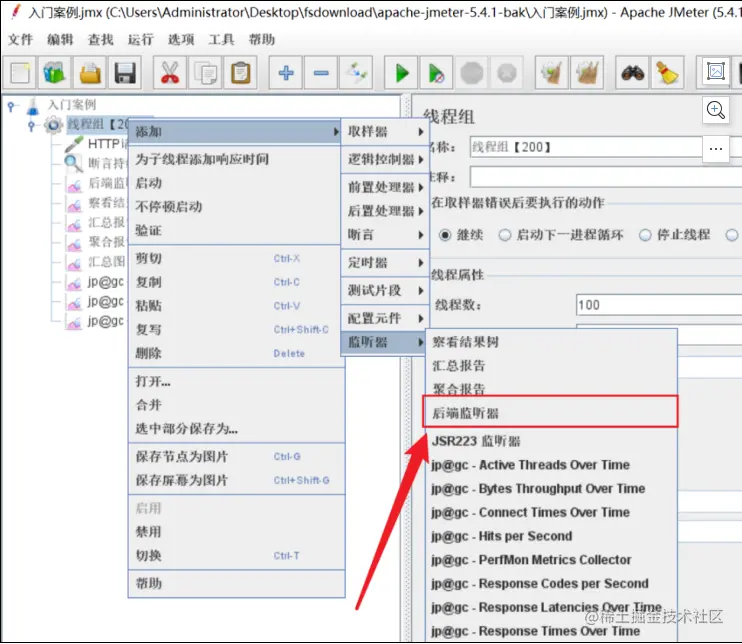
Task: Choose 汇总报告 in listener submenu
Action: [x=551, y=365]
